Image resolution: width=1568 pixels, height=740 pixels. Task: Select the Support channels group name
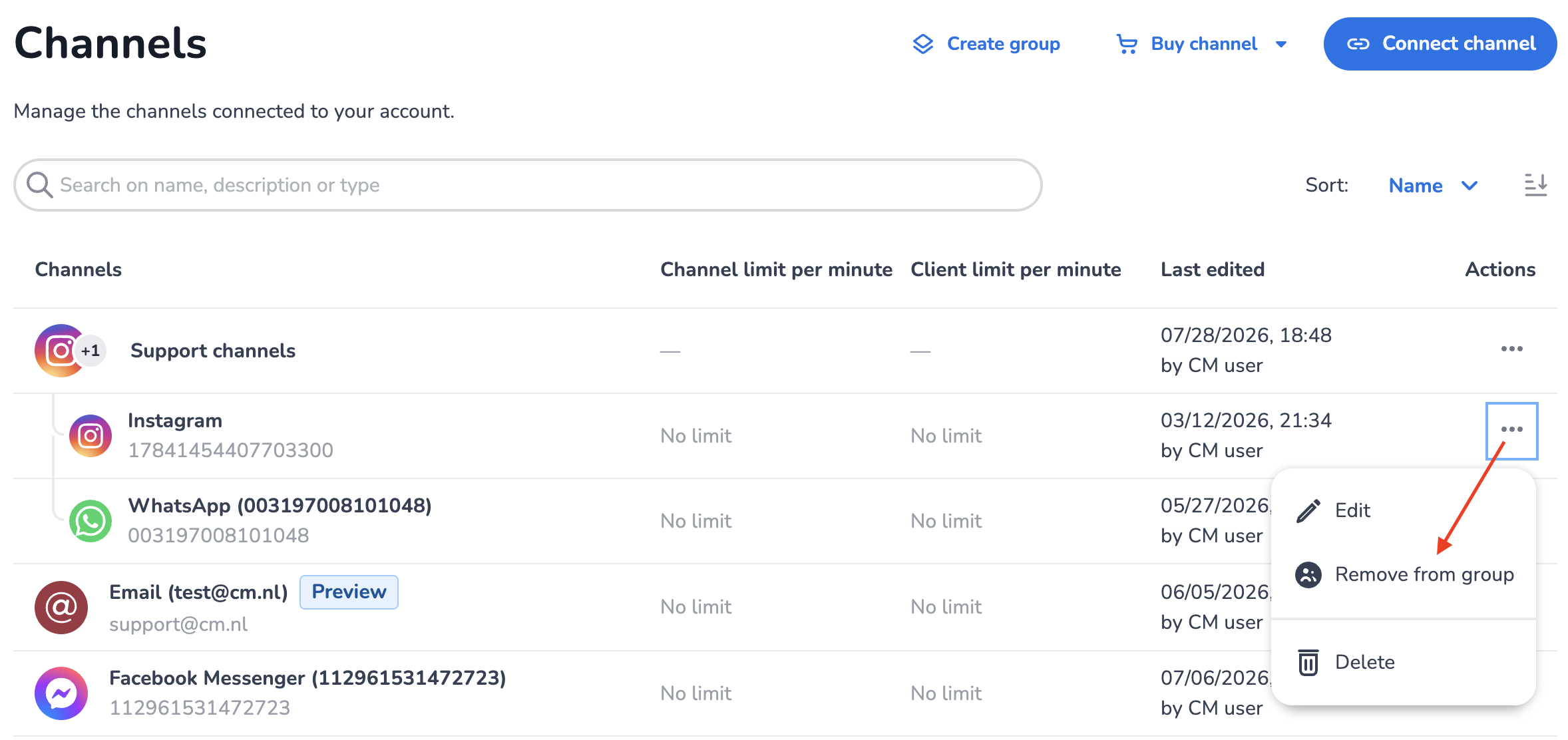pos(213,351)
